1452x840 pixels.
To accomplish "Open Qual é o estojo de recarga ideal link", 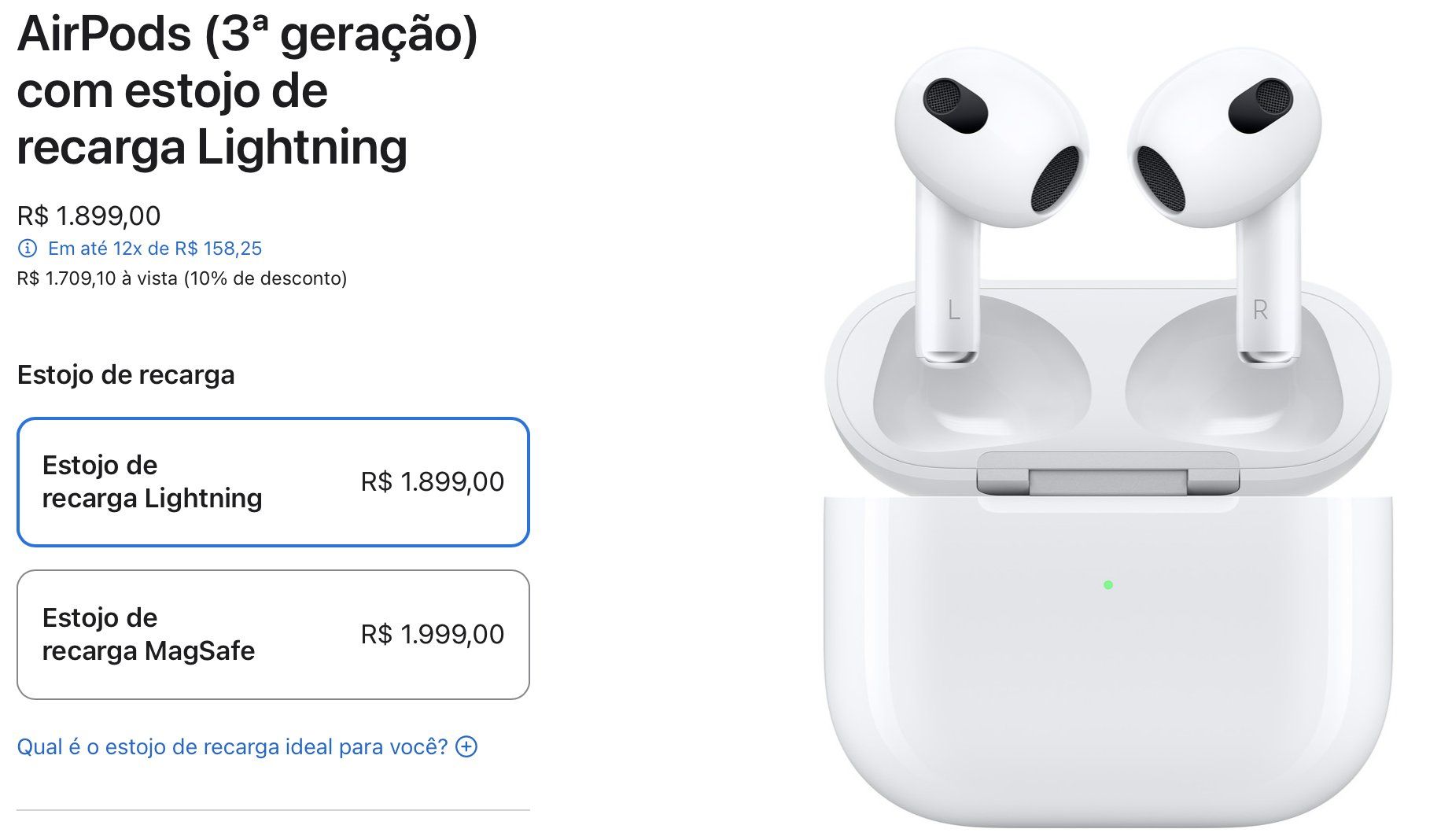I will (x=232, y=746).
